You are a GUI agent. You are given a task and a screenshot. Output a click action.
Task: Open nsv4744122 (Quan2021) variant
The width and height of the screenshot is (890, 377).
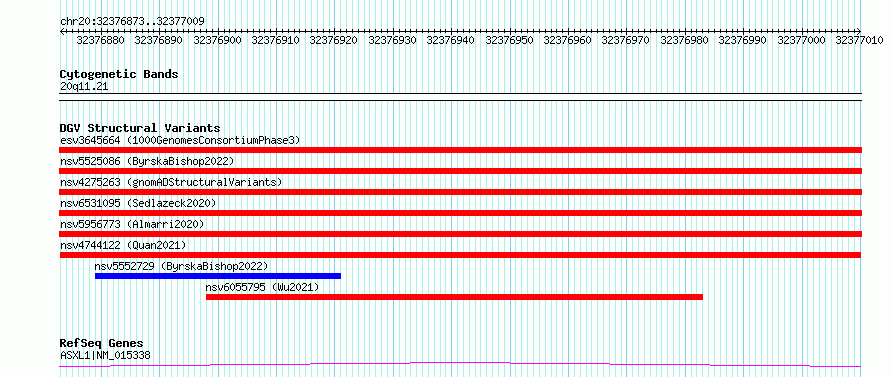click(123, 245)
